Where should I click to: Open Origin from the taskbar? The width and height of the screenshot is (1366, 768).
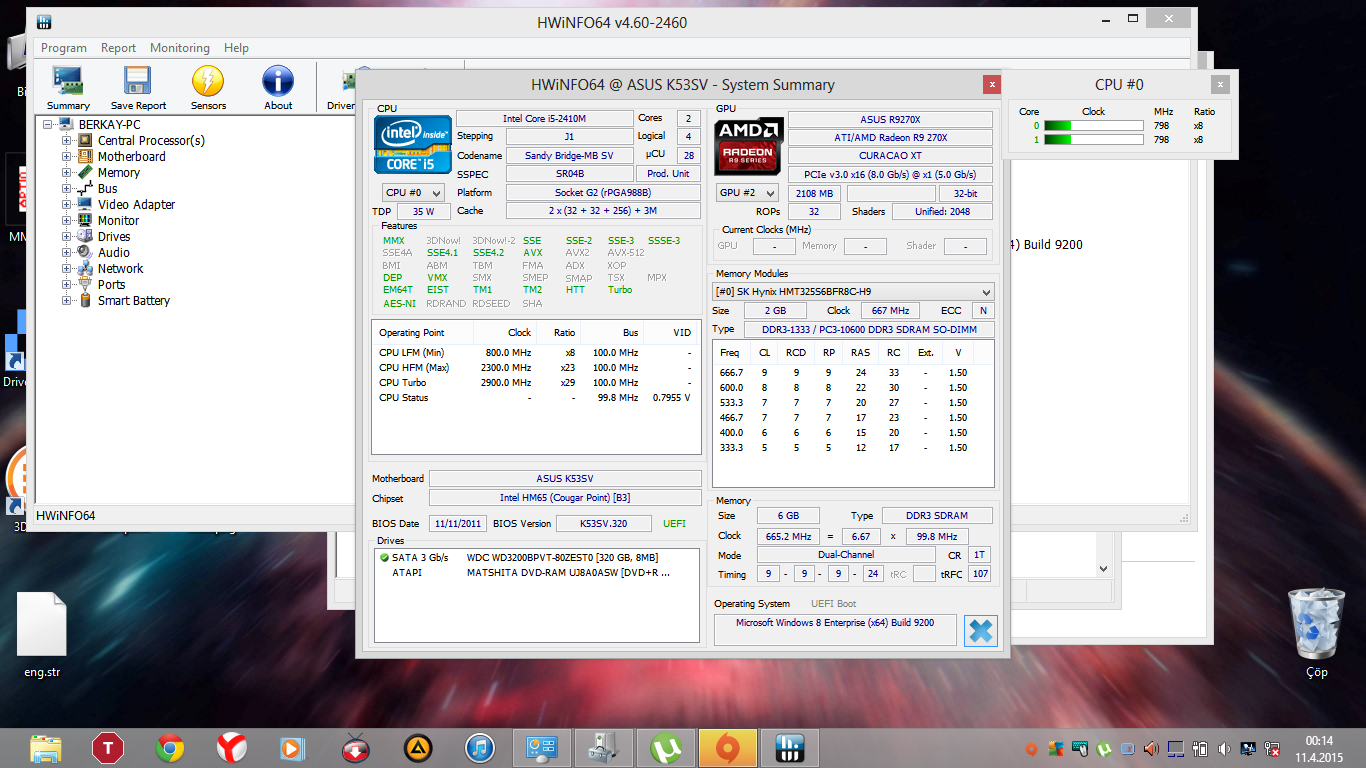tap(727, 747)
